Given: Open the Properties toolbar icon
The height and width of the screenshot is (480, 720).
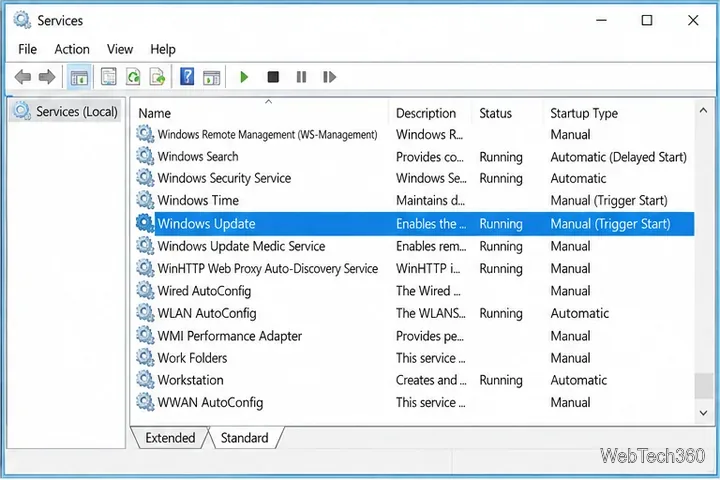Looking at the screenshot, I should click(109, 77).
